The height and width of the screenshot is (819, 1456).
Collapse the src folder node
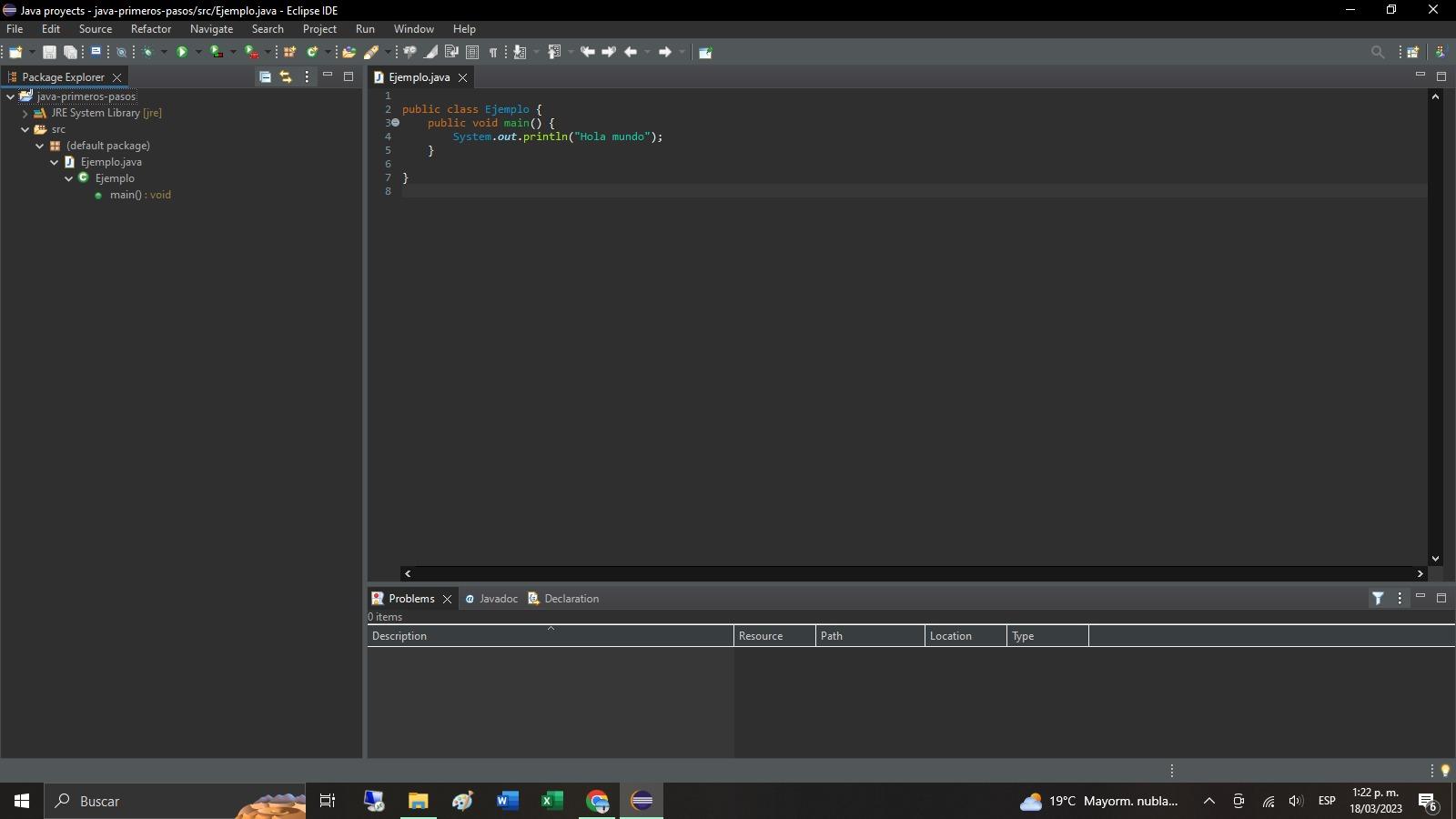pos(25,129)
